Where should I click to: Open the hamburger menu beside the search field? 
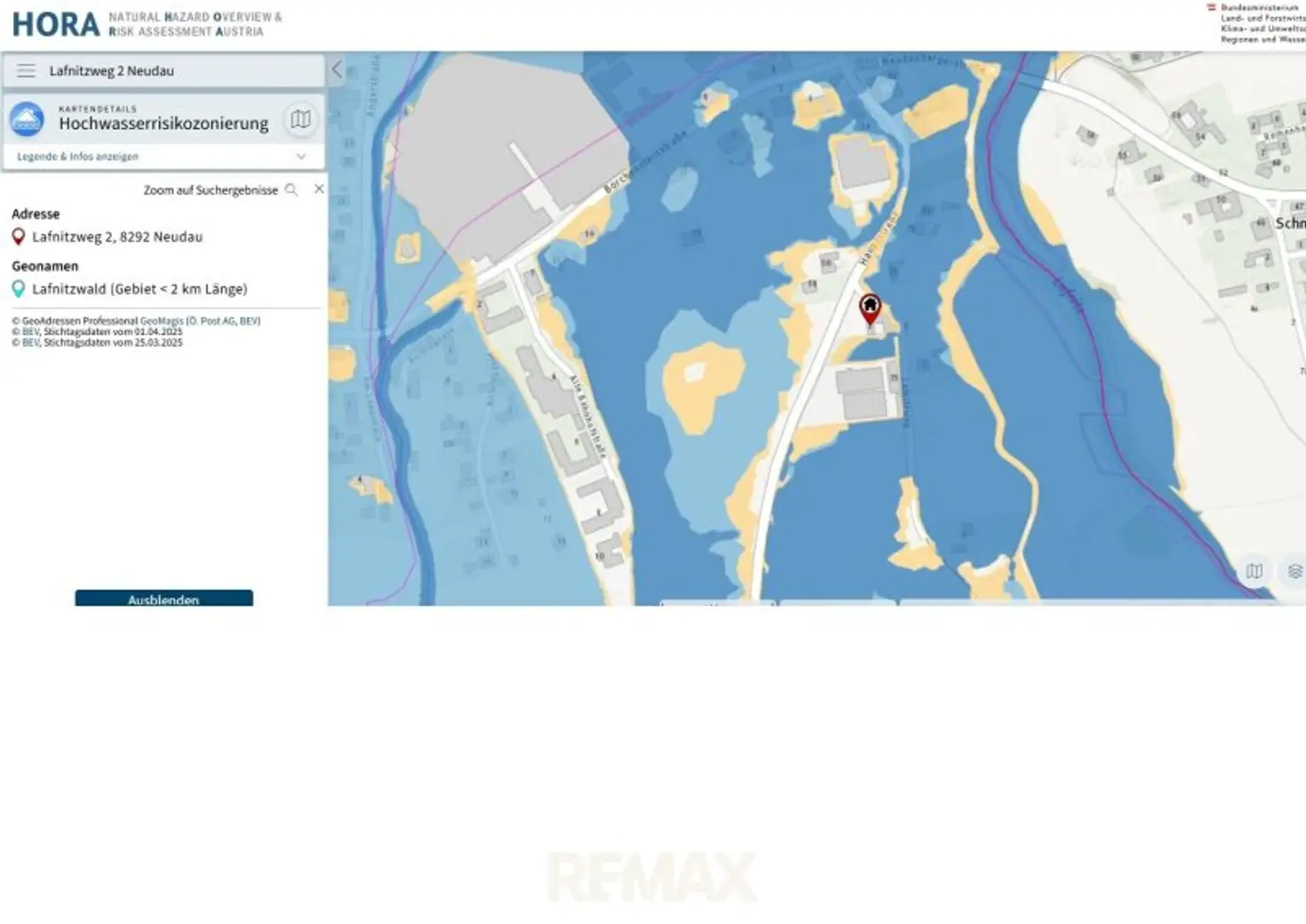coord(26,71)
